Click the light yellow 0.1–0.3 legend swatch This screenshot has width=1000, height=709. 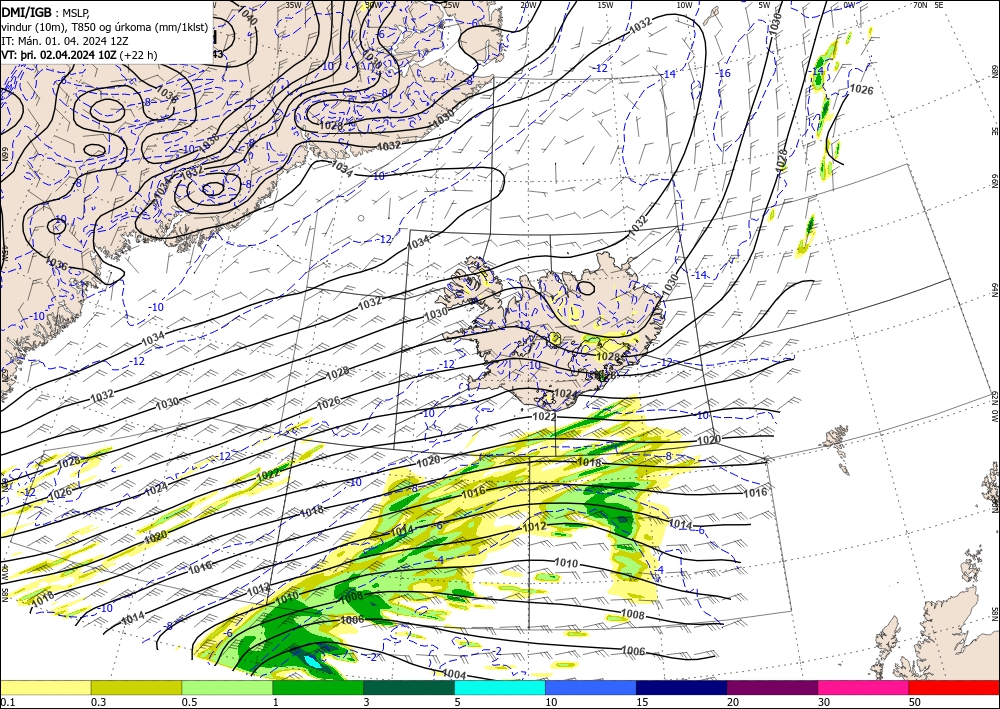coord(45,687)
